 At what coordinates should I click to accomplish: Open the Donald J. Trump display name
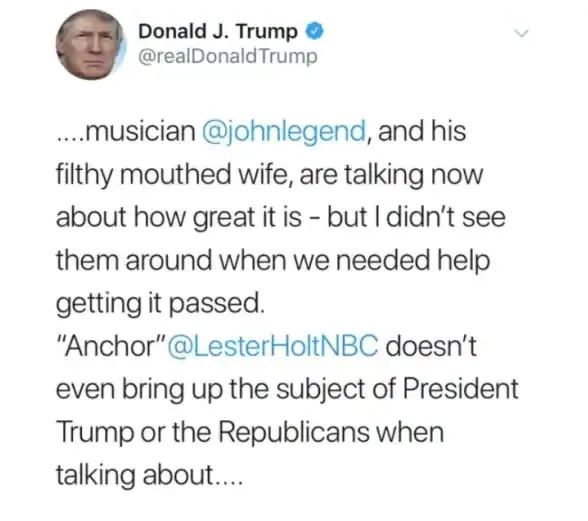[x=218, y=31]
